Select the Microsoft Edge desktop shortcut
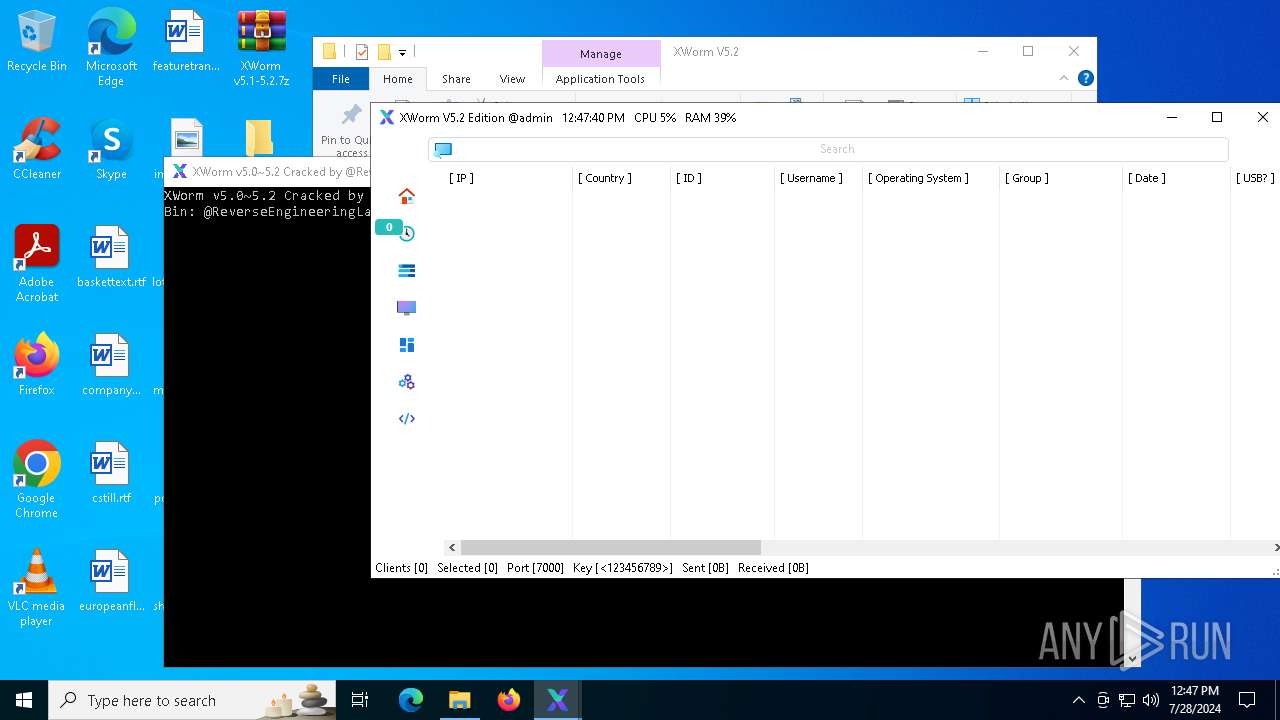The height and width of the screenshot is (720, 1280). pos(111,47)
